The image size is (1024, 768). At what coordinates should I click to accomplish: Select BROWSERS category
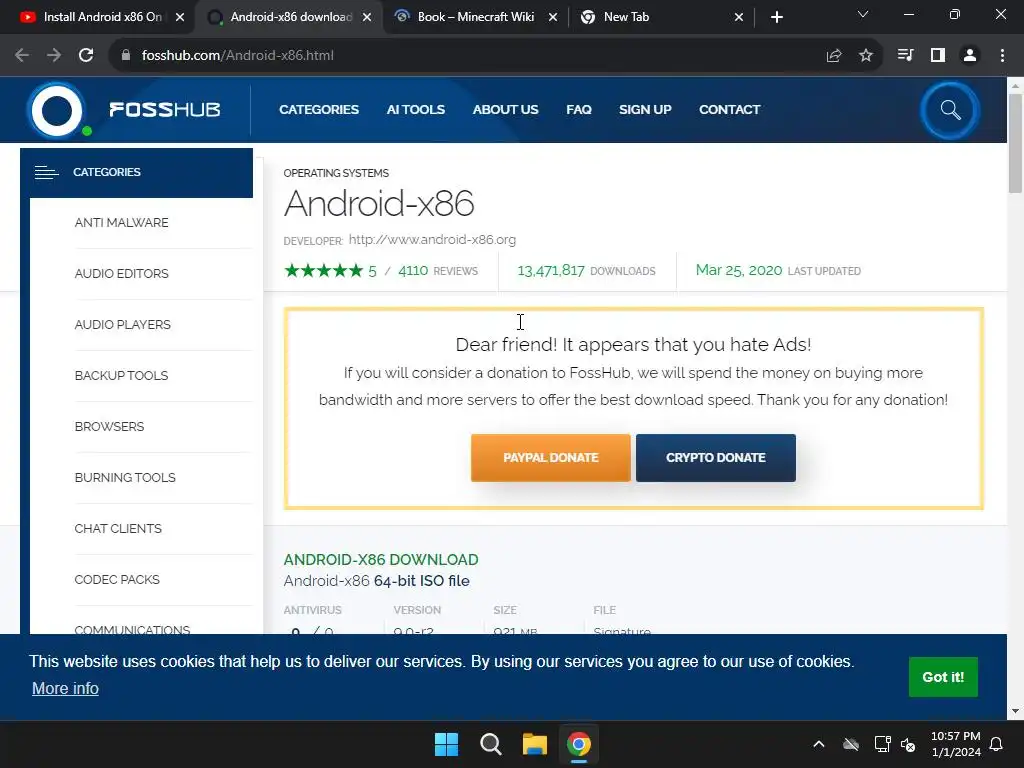(x=109, y=426)
